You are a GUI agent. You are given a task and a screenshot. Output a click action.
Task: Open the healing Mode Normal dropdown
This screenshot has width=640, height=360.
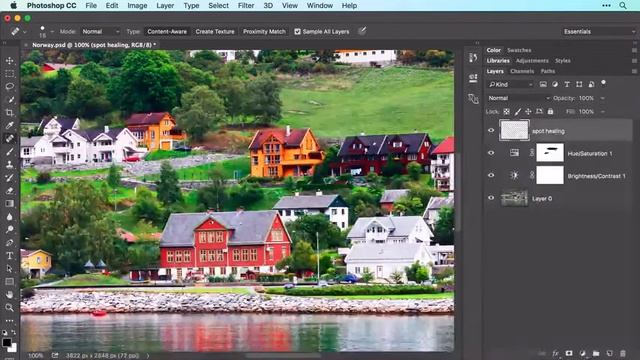pyautogui.click(x=100, y=31)
